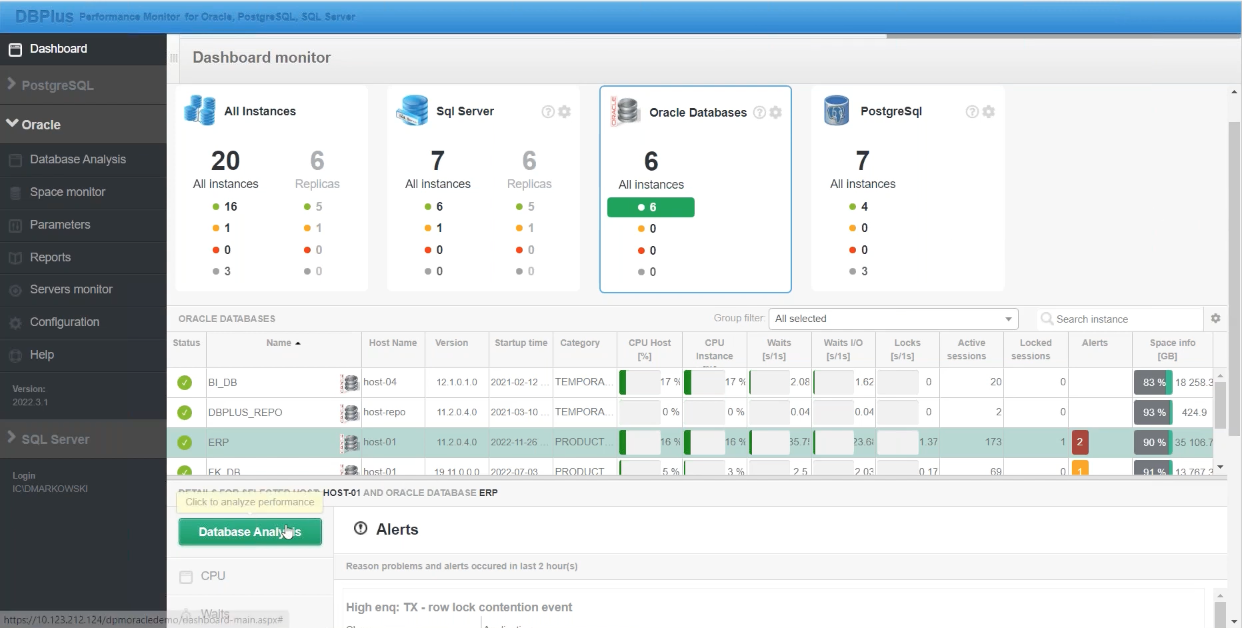Viewport: 1242px width, 628px height.
Task: Click the Configuration gear icon in sidebar
Action: (x=15, y=323)
